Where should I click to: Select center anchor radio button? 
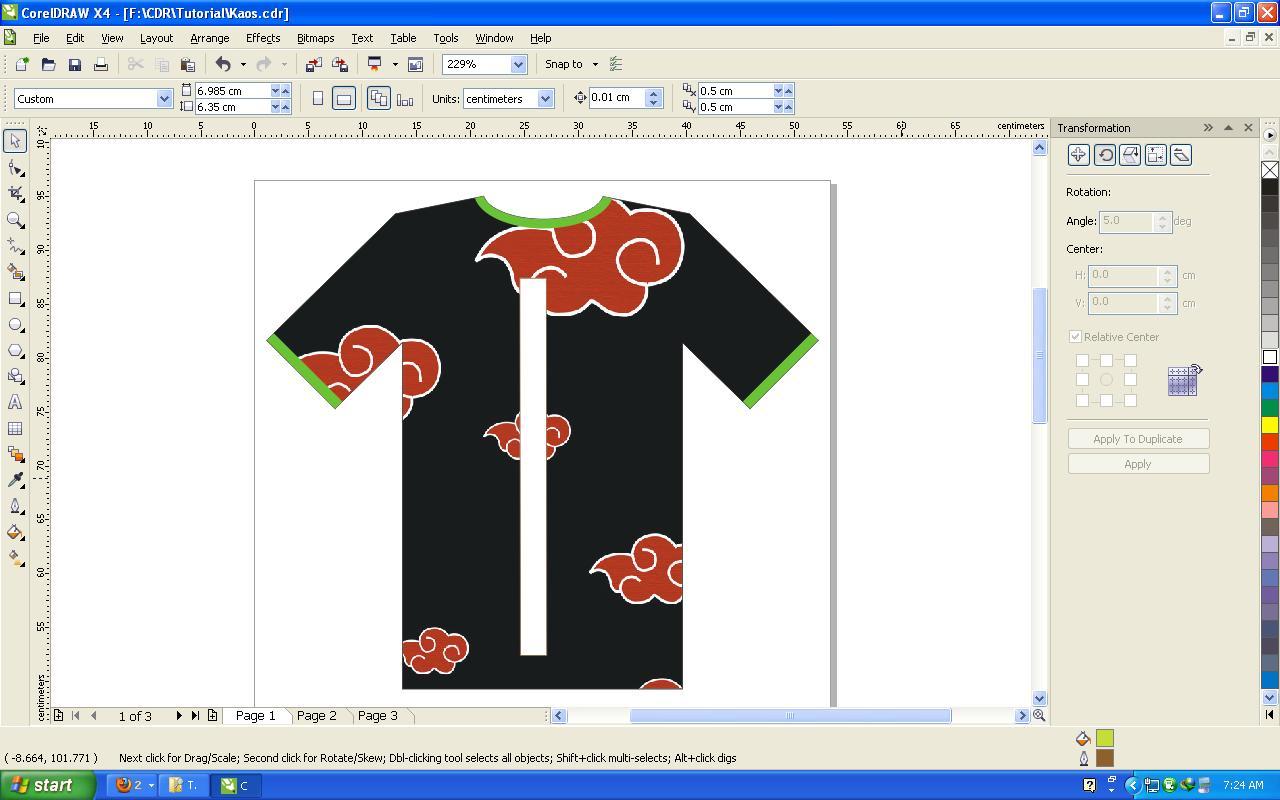[x=1106, y=380]
